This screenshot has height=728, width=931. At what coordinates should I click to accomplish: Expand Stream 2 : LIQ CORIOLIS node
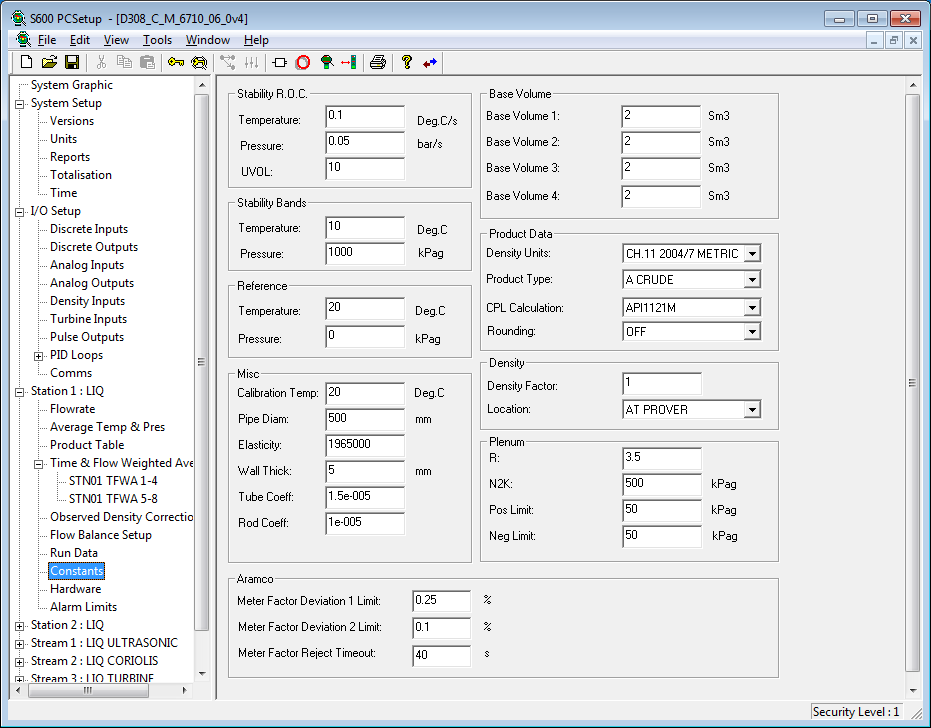click(20, 662)
